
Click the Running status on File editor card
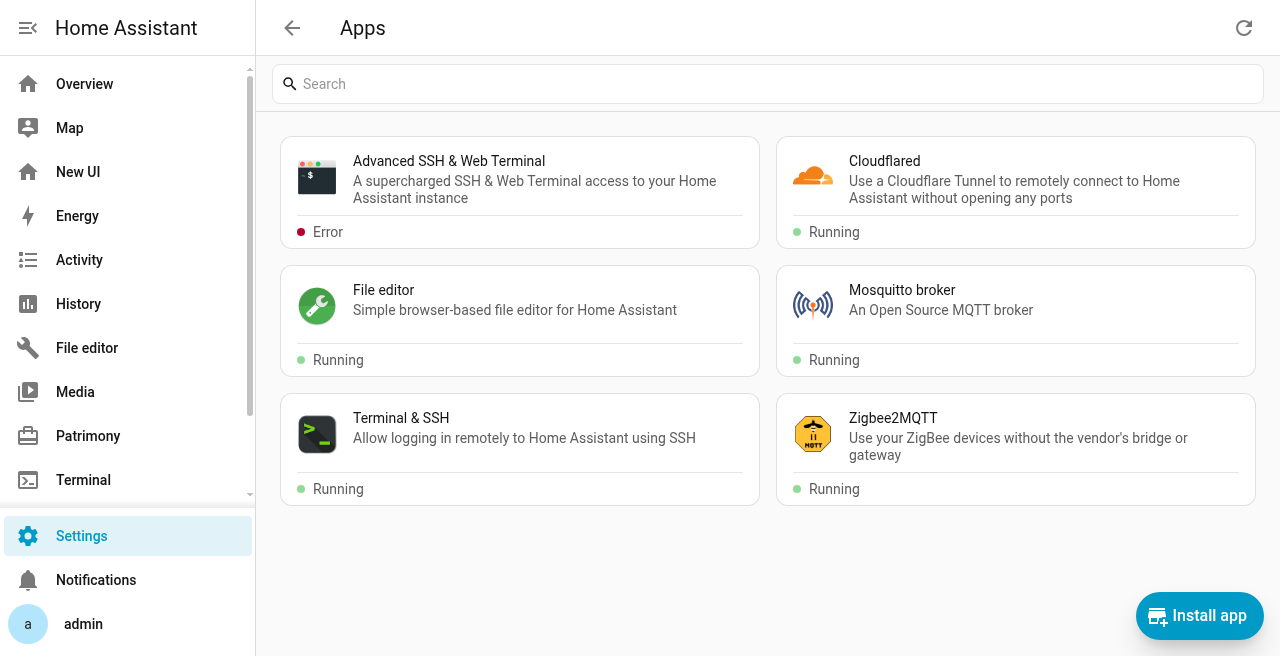pyautogui.click(x=330, y=360)
